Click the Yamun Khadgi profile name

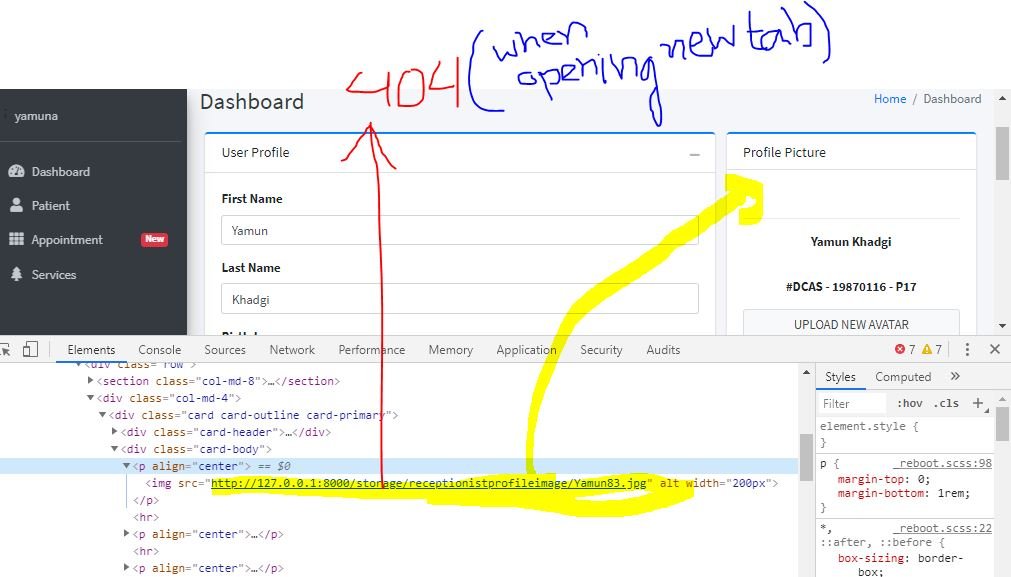click(x=850, y=242)
